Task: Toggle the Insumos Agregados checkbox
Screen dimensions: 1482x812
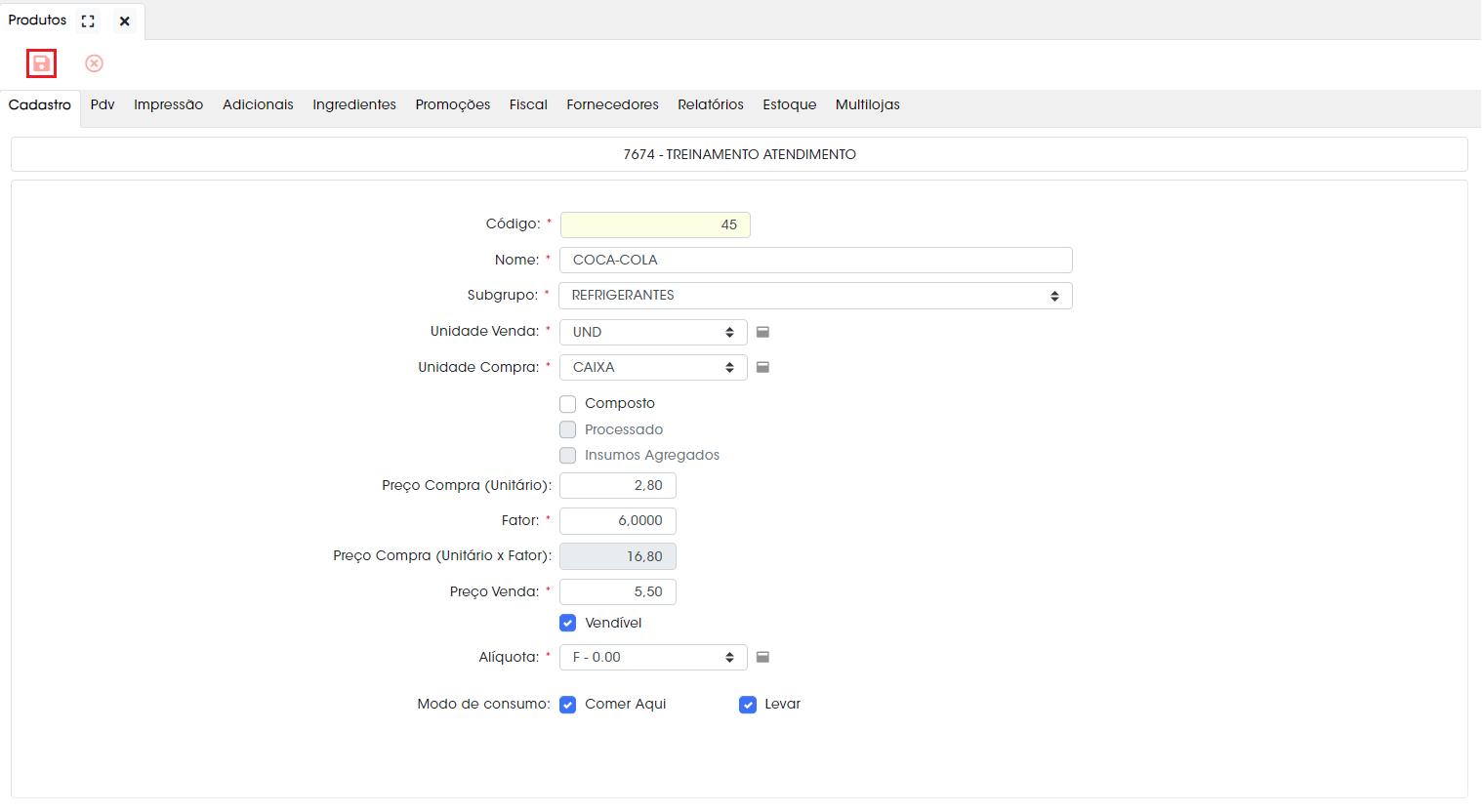Action: (x=567, y=456)
